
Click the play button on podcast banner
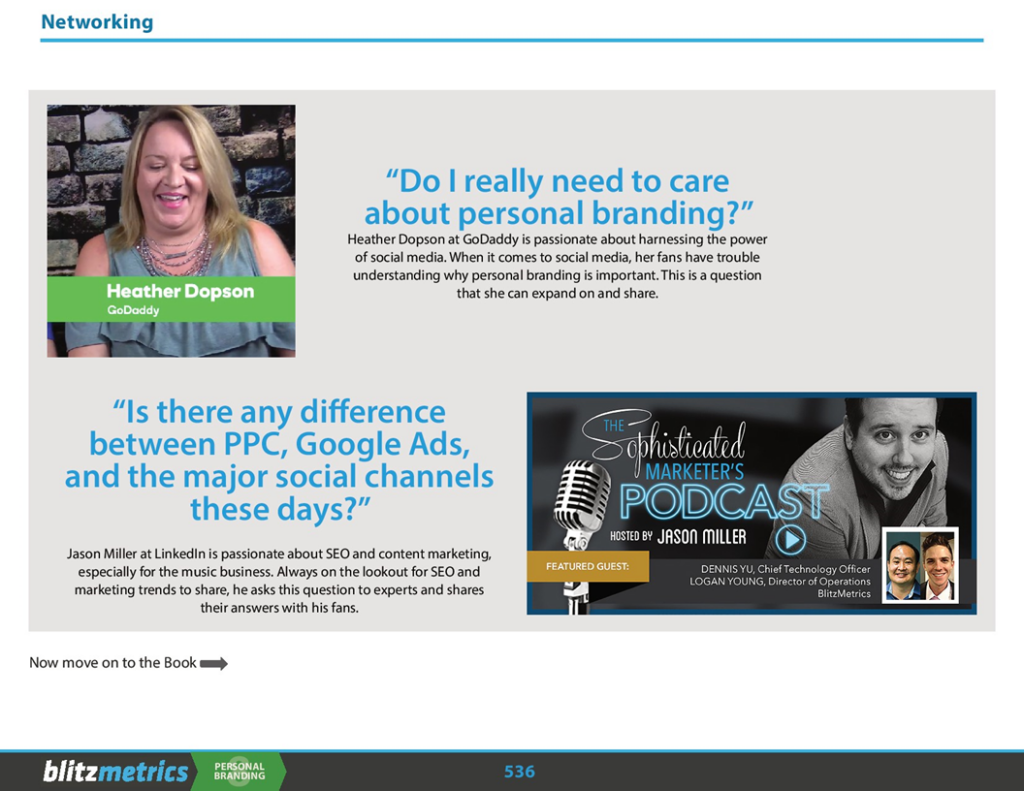[790, 540]
